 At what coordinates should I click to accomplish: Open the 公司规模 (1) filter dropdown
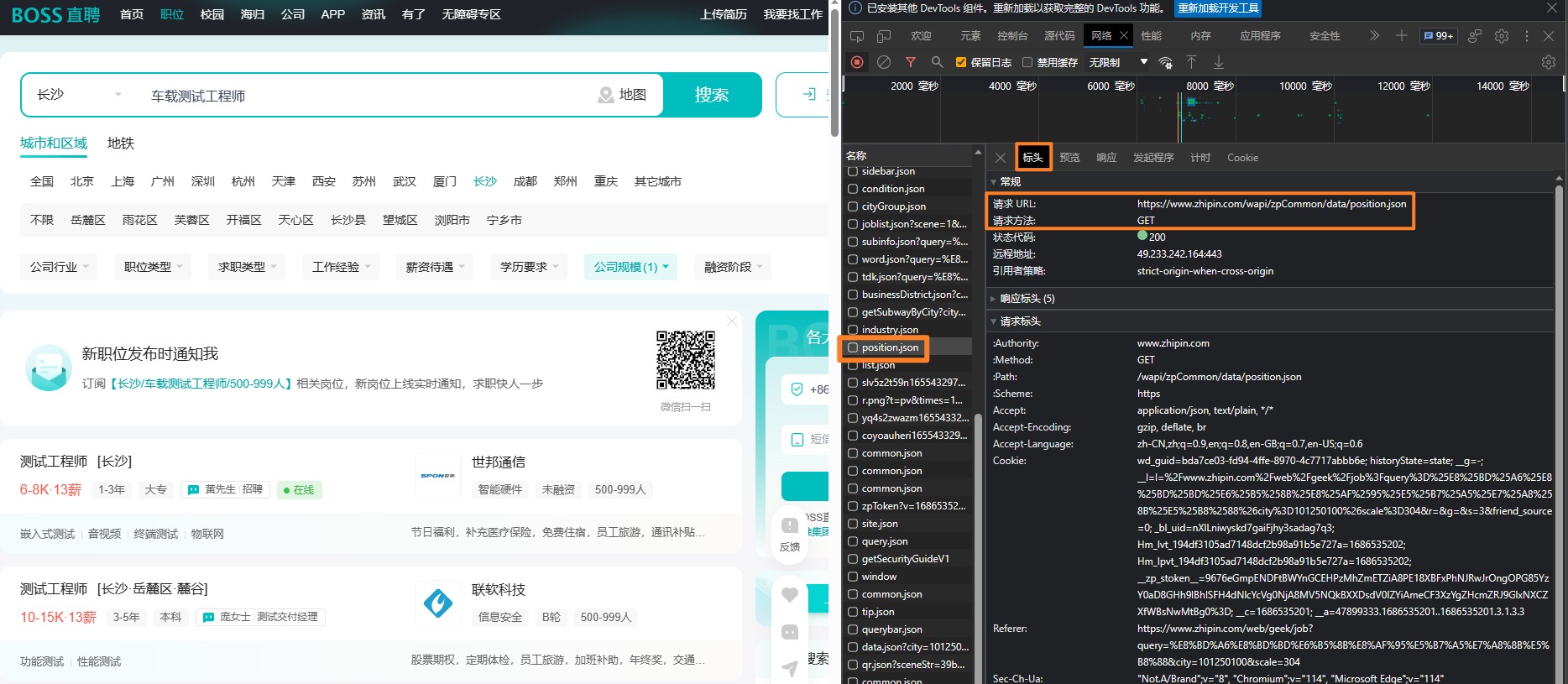[x=630, y=267]
